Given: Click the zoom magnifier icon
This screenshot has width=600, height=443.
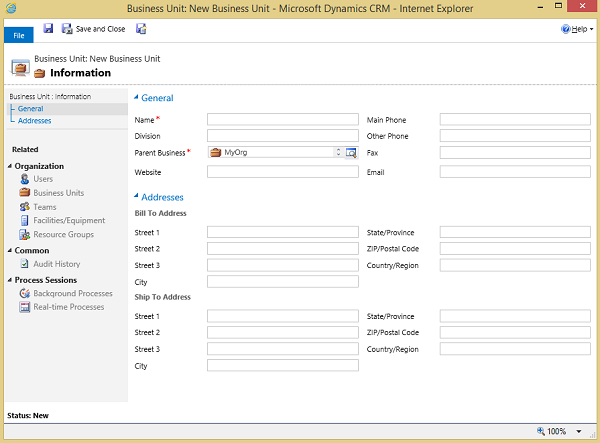Looking at the screenshot, I should (542, 431).
